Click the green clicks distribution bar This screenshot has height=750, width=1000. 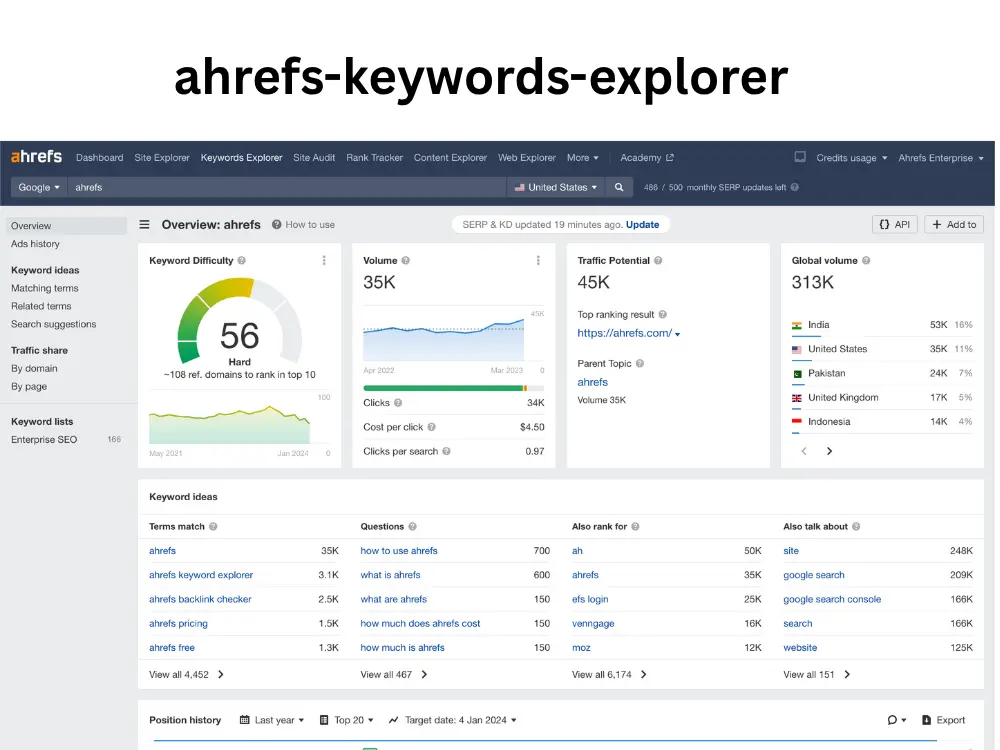(445, 388)
